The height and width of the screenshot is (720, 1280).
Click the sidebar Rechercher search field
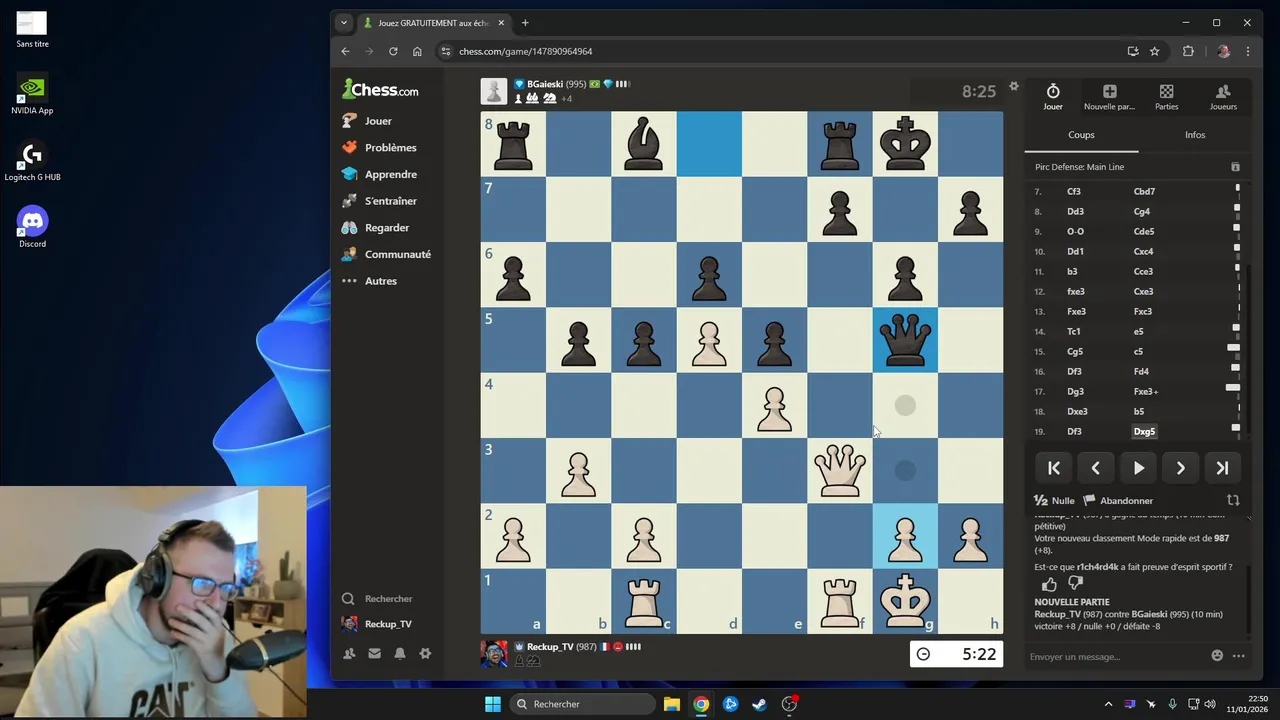[388, 599]
